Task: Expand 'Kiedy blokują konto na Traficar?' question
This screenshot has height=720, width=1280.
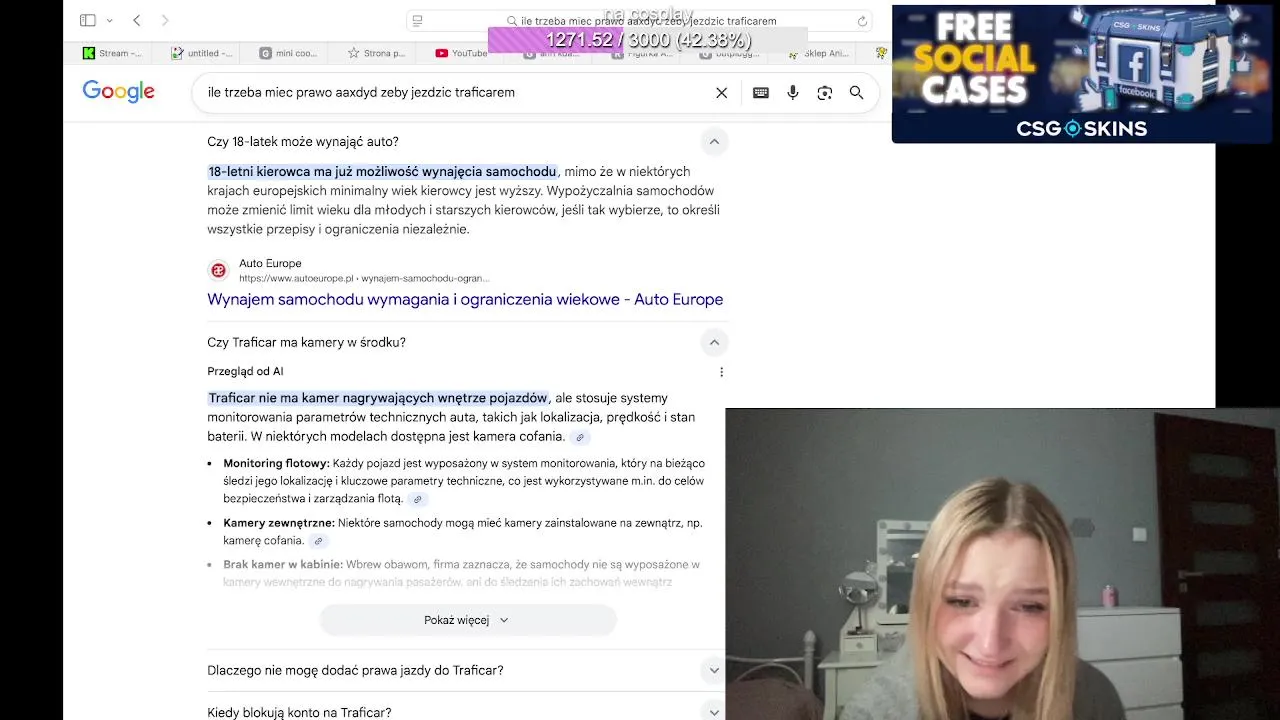Action: pyautogui.click(x=714, y=712)
